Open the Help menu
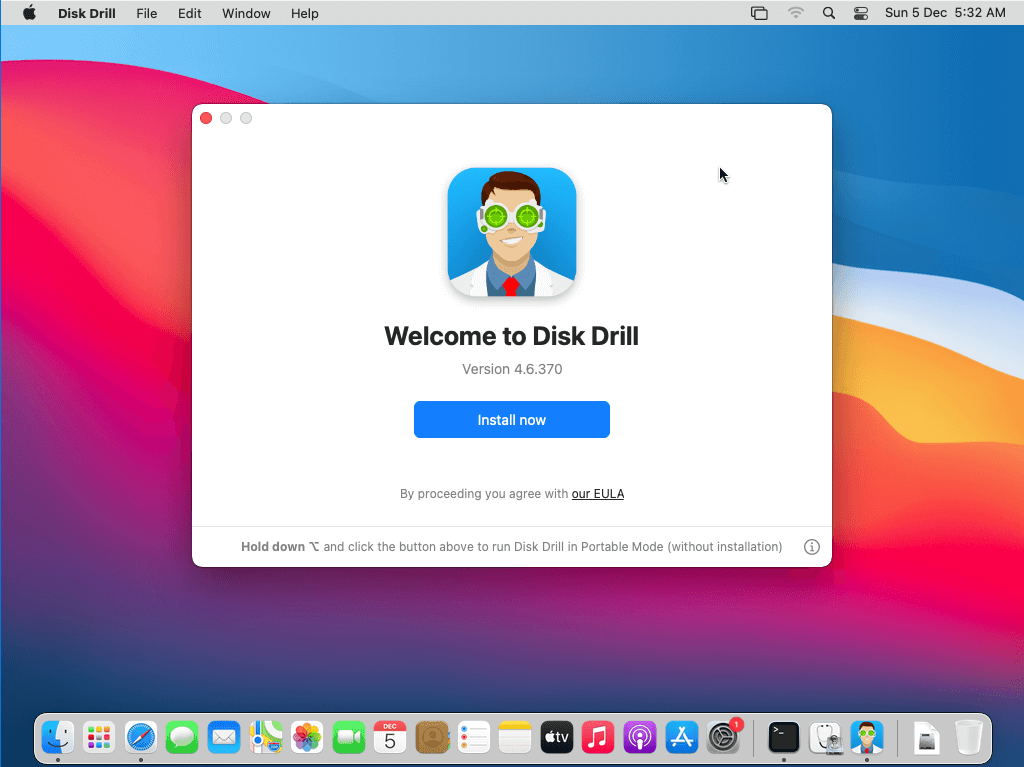This screenshot has width=1024, height=767. (304, 13)
